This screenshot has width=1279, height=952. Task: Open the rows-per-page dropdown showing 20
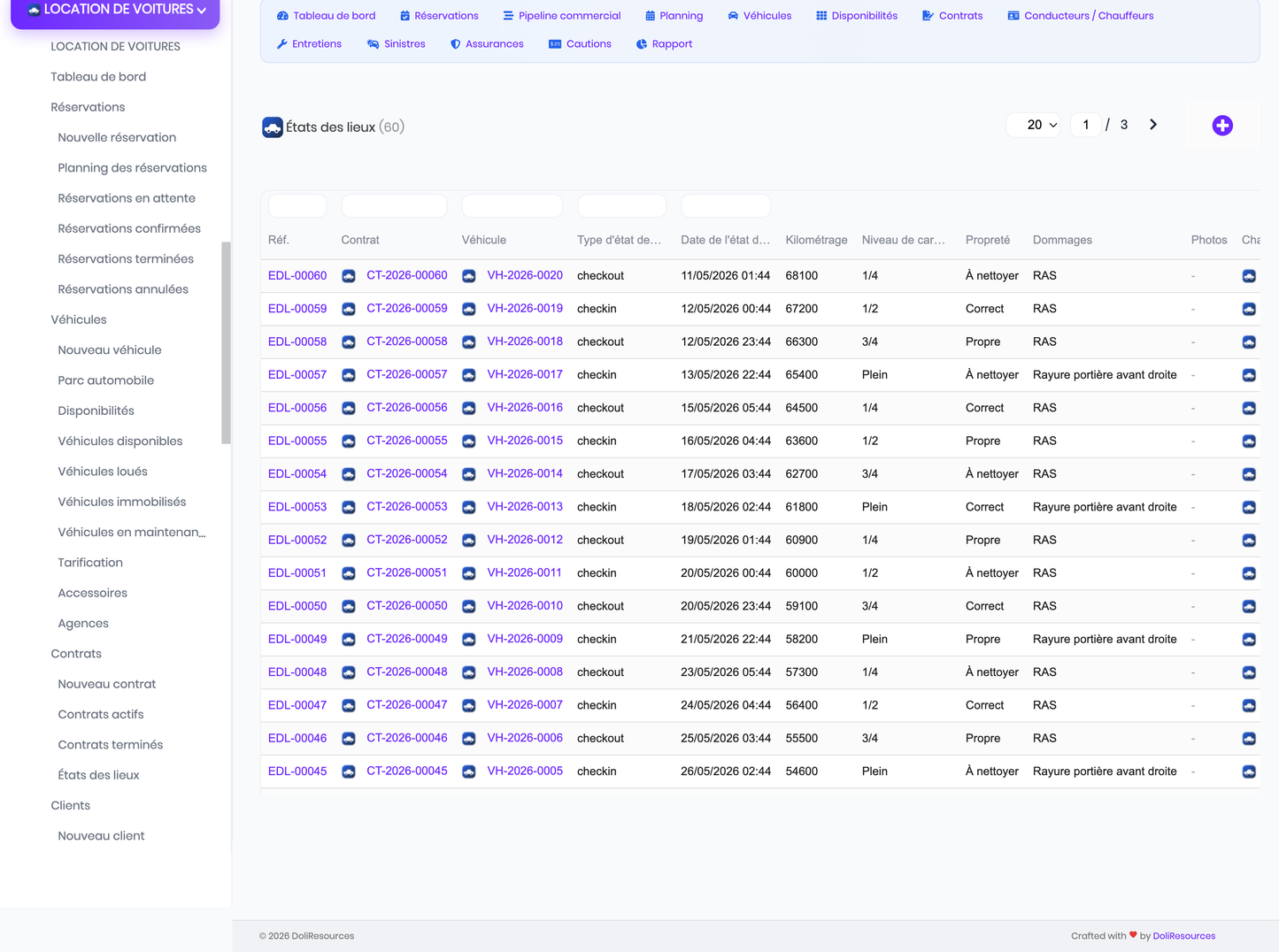(1034, 125)
